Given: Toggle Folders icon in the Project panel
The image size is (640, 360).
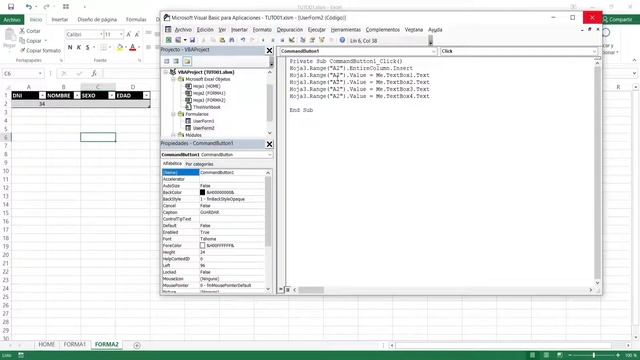Looking at the screenshot, I should point(187,61).
